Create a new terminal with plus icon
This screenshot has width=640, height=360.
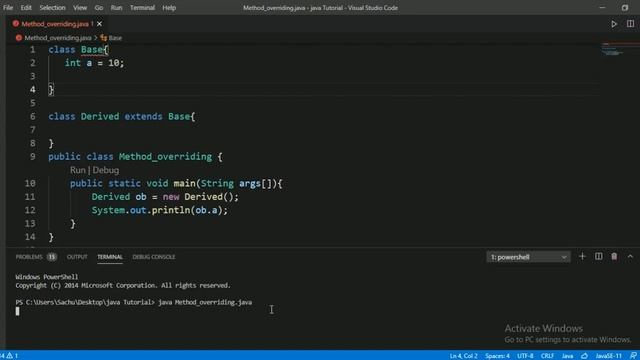point(582,256)
